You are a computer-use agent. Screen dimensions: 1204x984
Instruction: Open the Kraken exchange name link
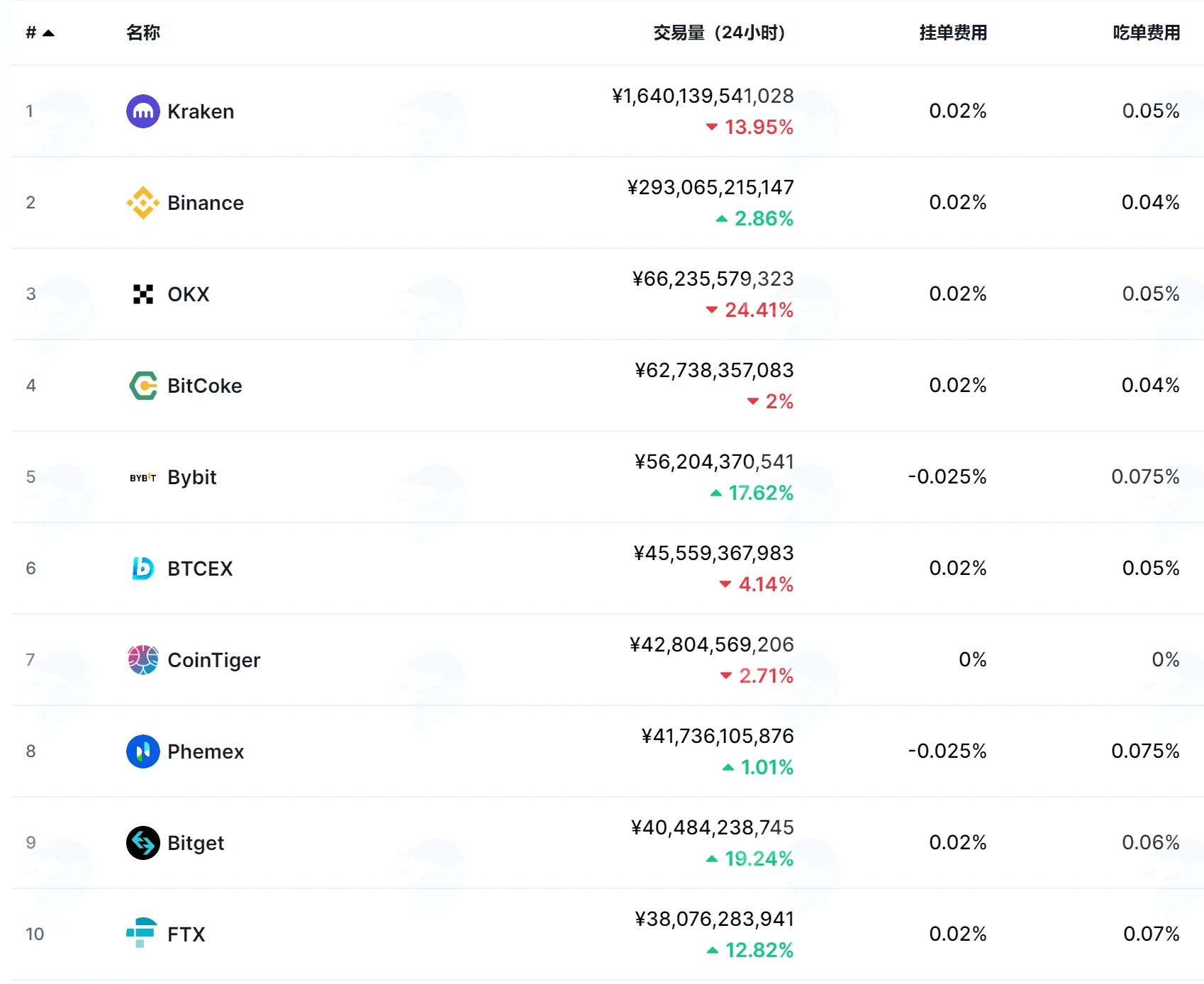(201, 111)
